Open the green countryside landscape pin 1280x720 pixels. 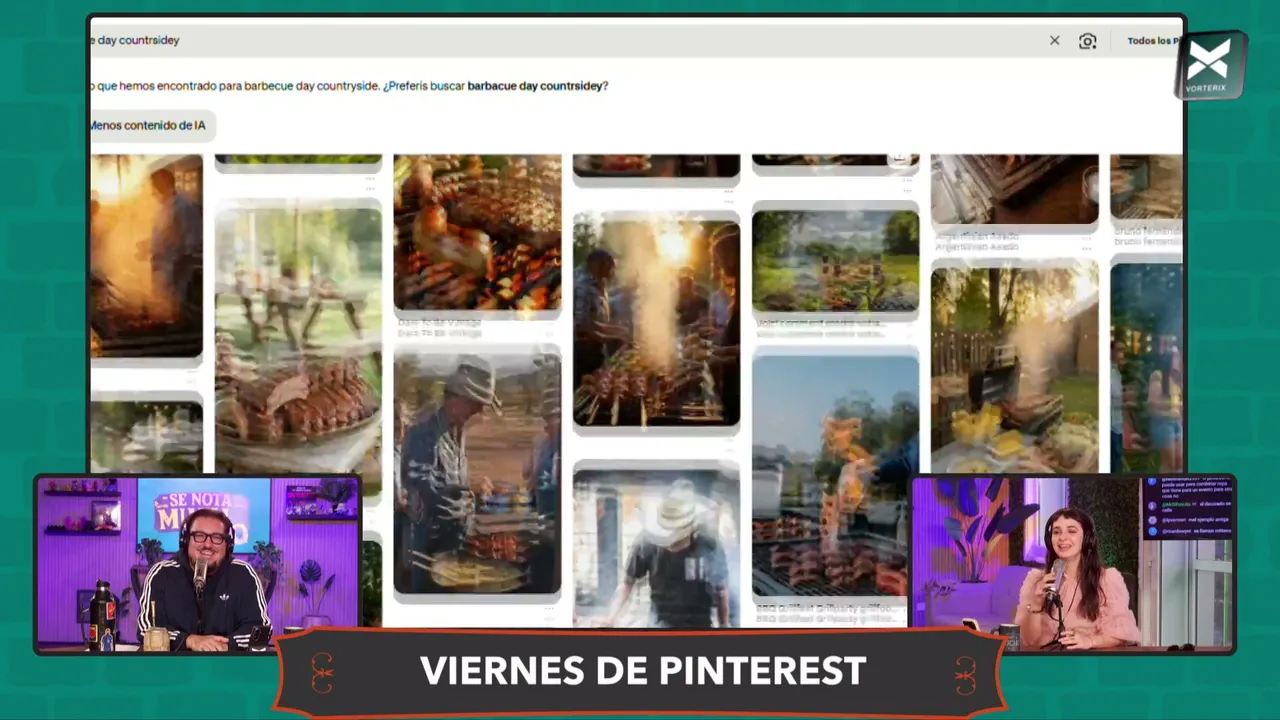[x=835, y=261]
